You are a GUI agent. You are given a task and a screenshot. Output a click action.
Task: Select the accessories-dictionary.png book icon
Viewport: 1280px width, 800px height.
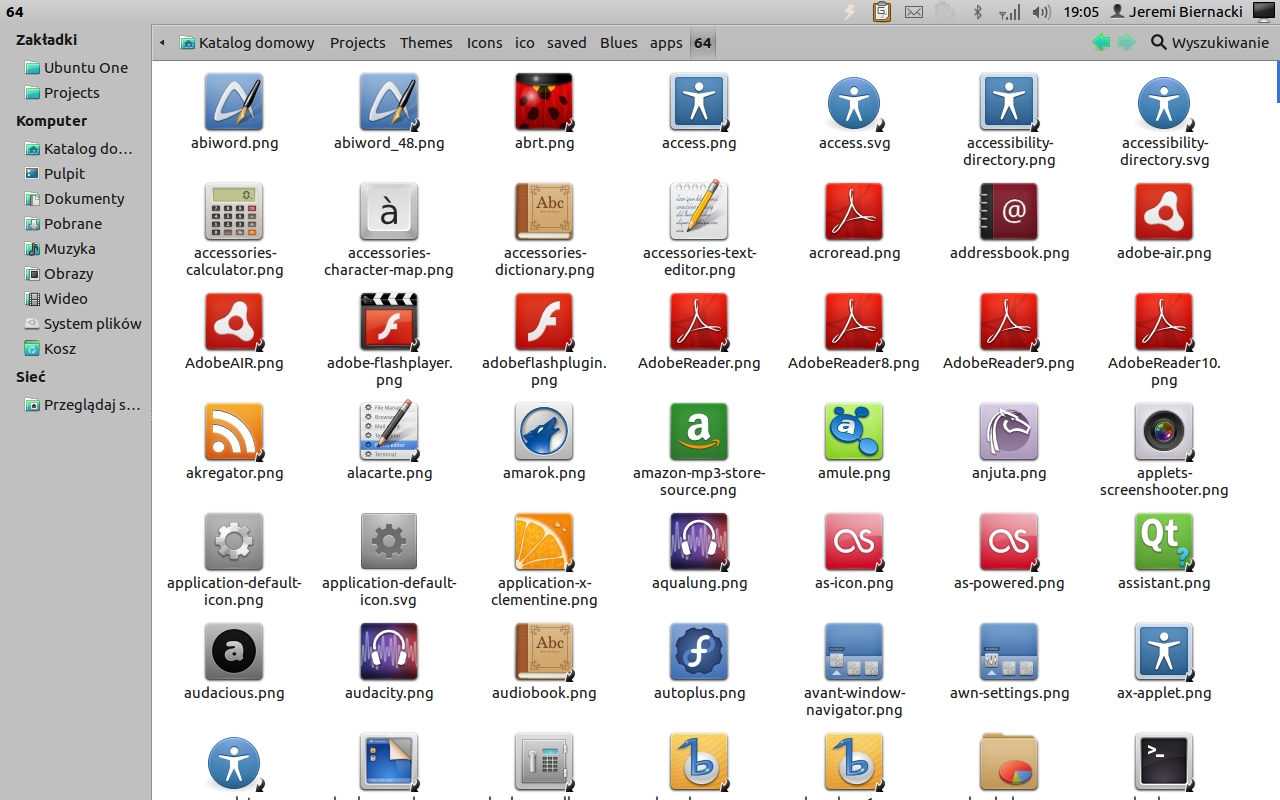[544, 212]
